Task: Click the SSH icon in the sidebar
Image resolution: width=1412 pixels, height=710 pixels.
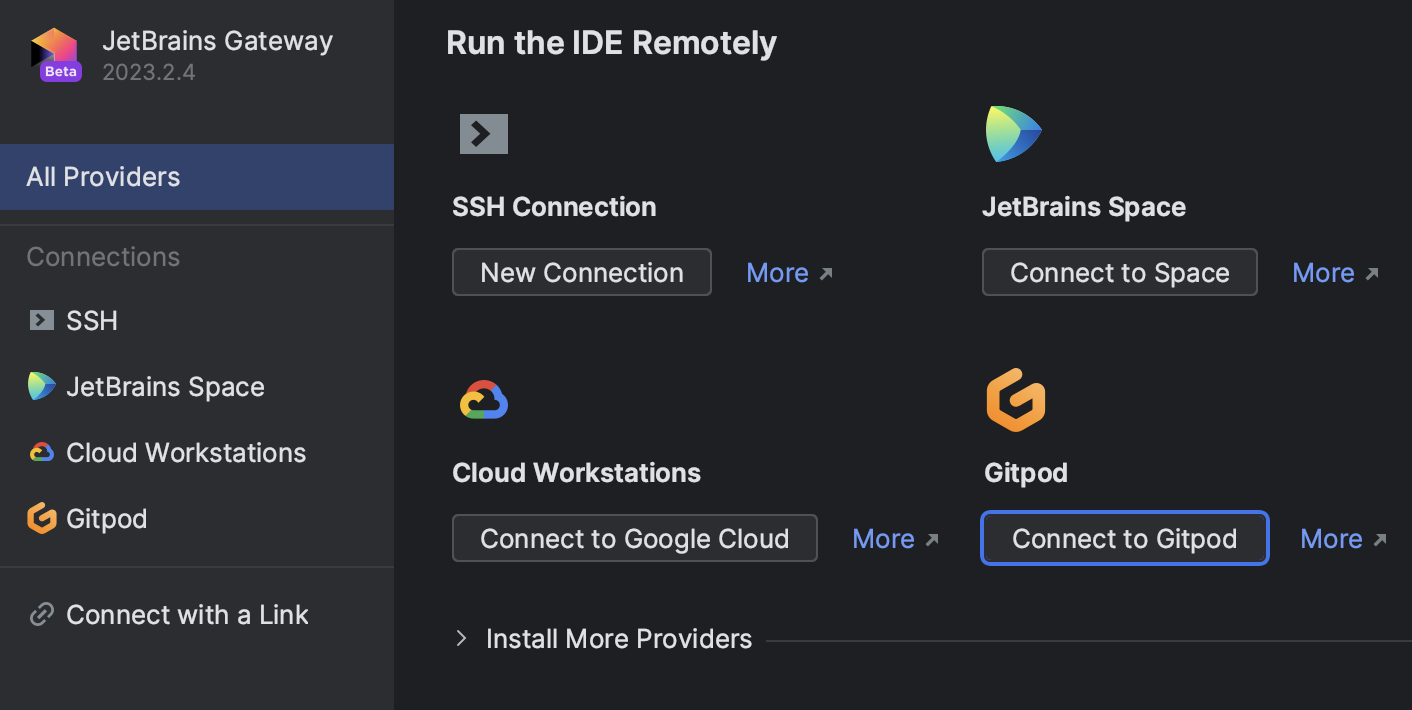Action: click(x=40, y=320)
